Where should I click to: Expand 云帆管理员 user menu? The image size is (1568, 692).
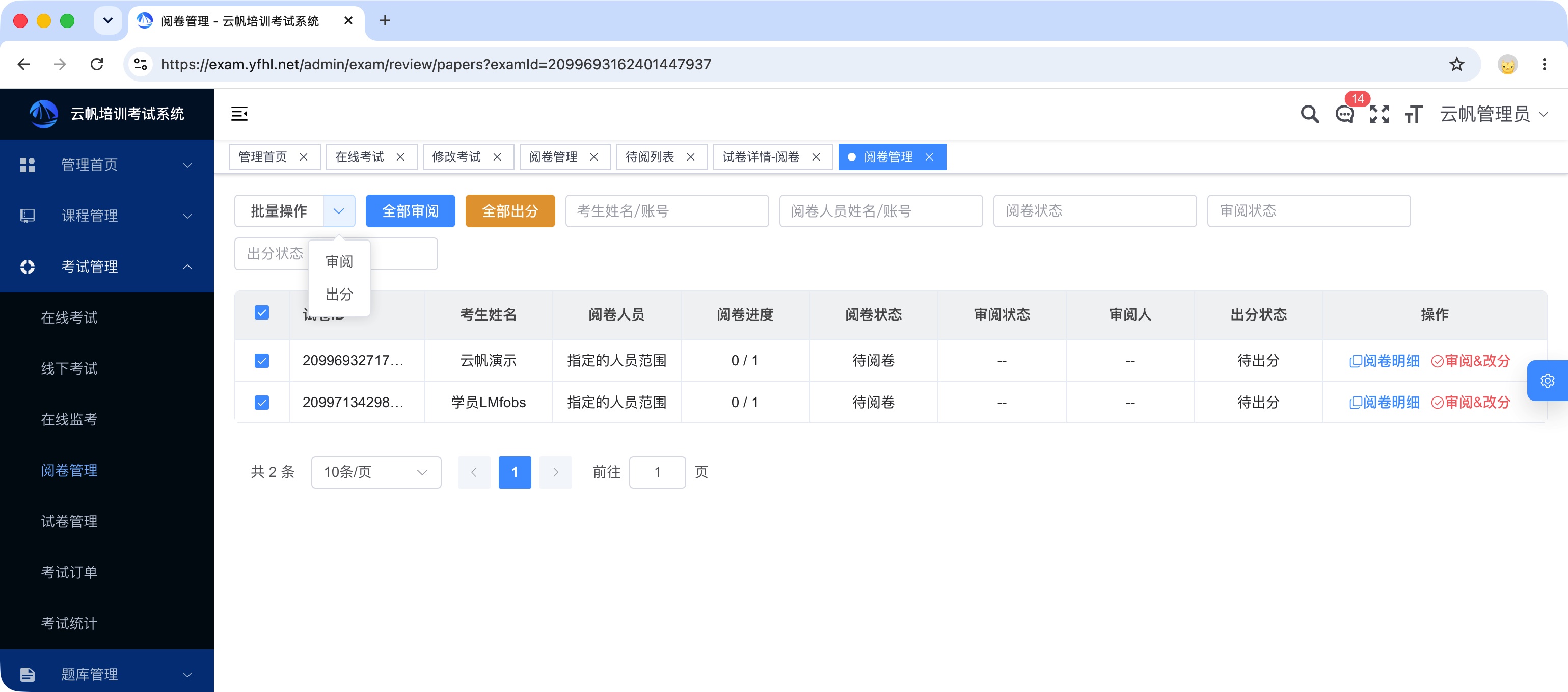[x=1493, y=114]
